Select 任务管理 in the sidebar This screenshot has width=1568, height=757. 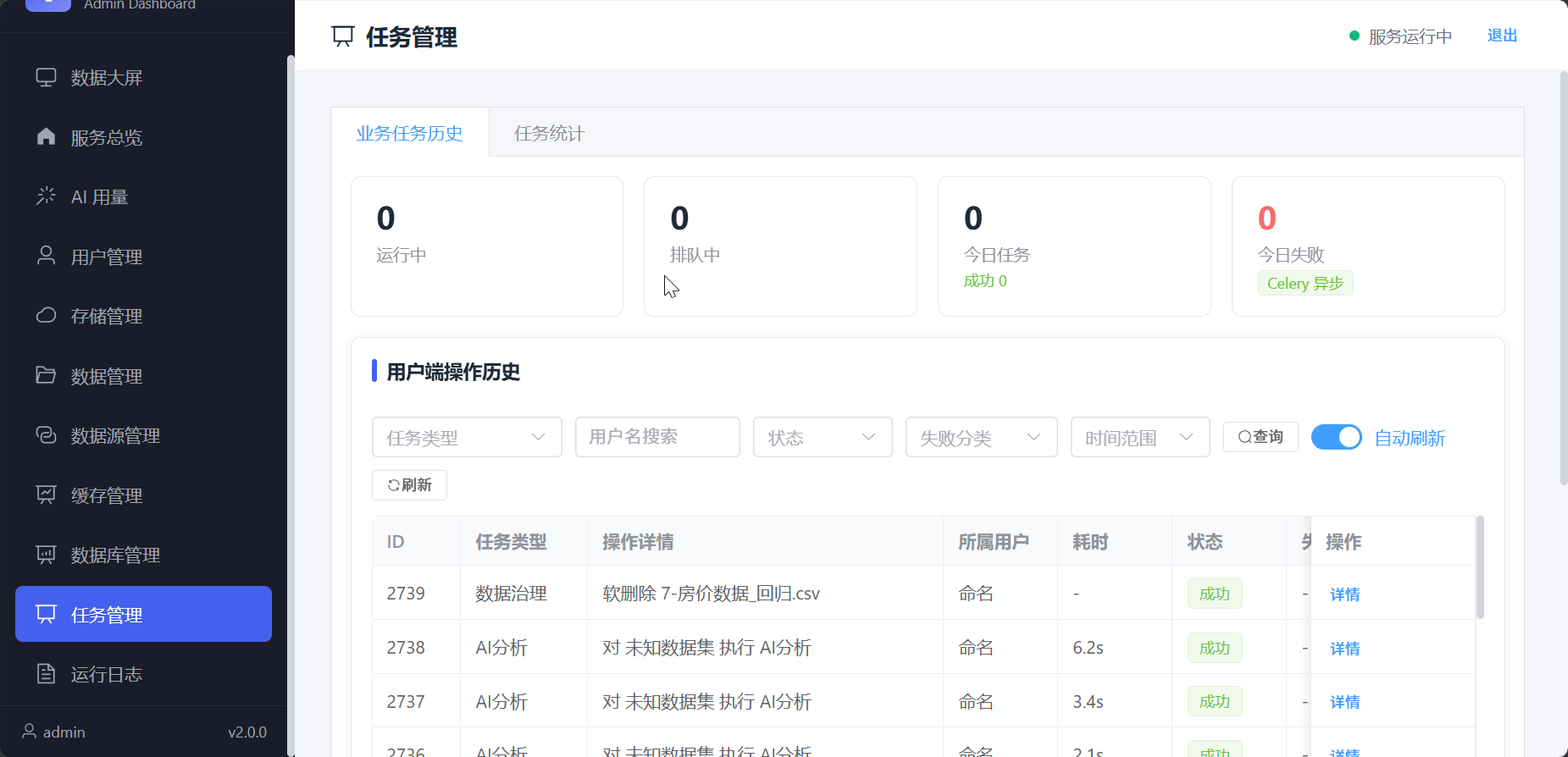(x=143, y=614)
